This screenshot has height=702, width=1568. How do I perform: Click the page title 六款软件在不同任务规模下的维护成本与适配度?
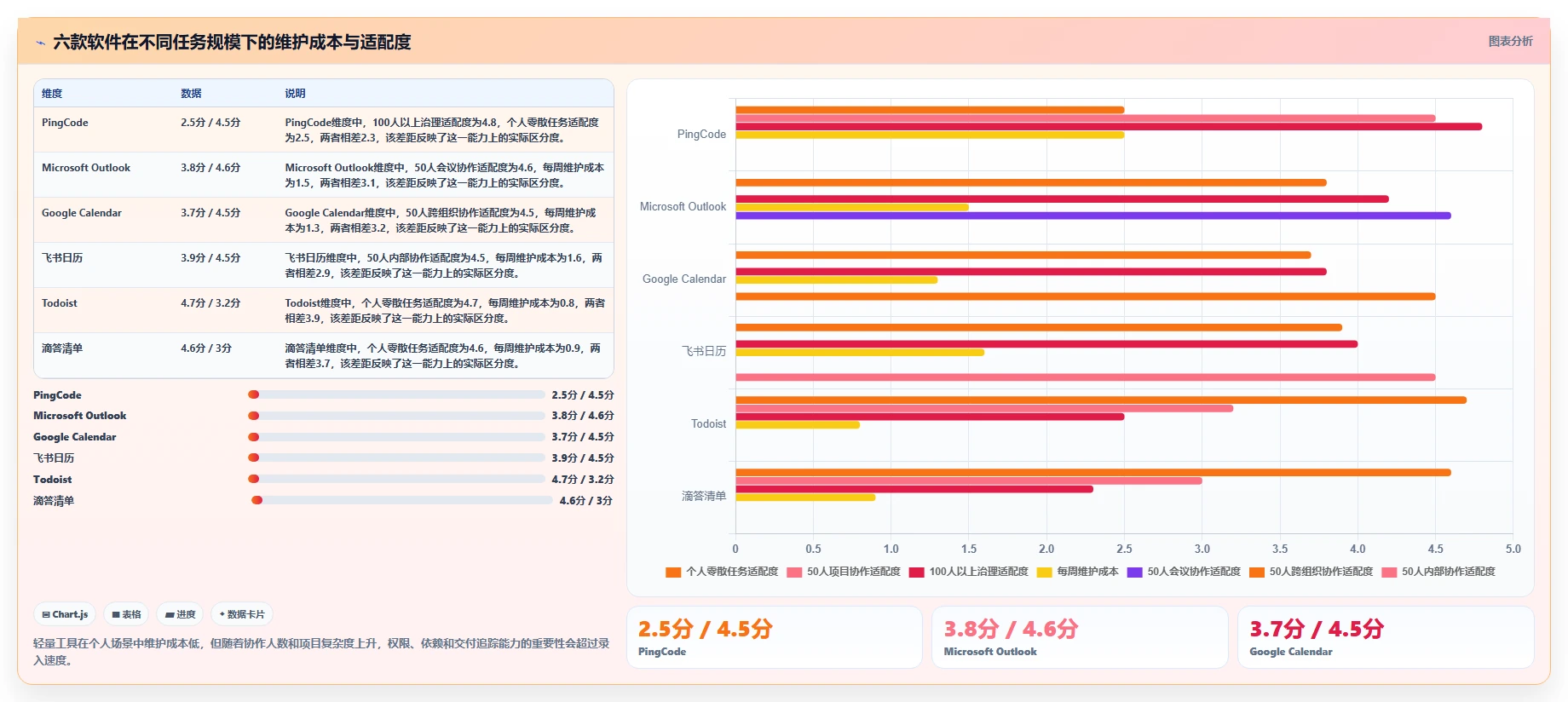coord(232,43)
